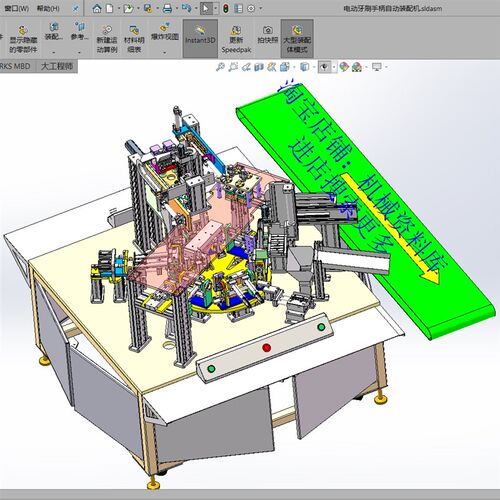Expand the 爆炸视图 dropdown arrow

click(x=165, y=52)
